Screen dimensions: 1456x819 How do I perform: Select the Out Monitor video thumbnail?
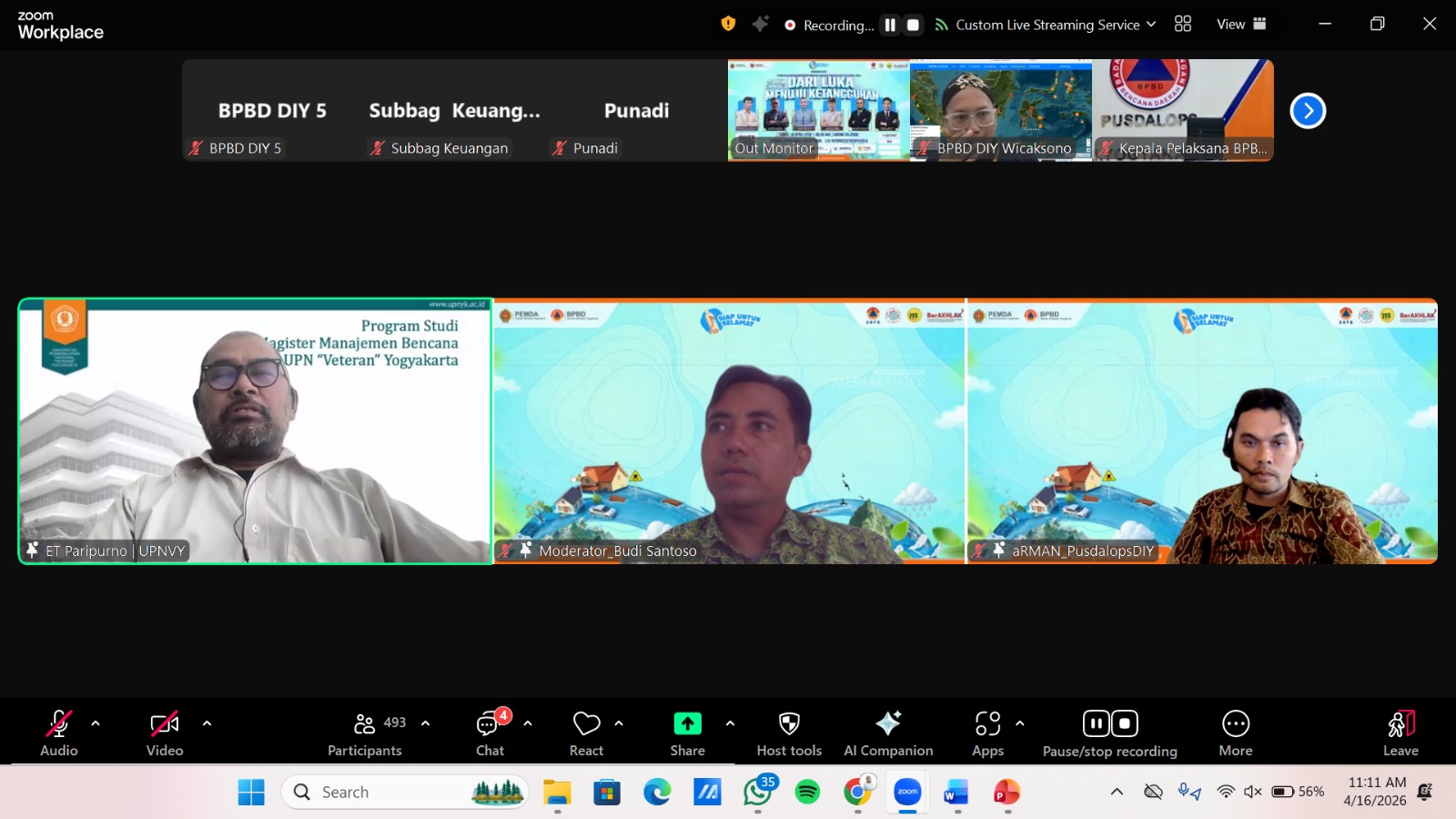pos(818,110)
